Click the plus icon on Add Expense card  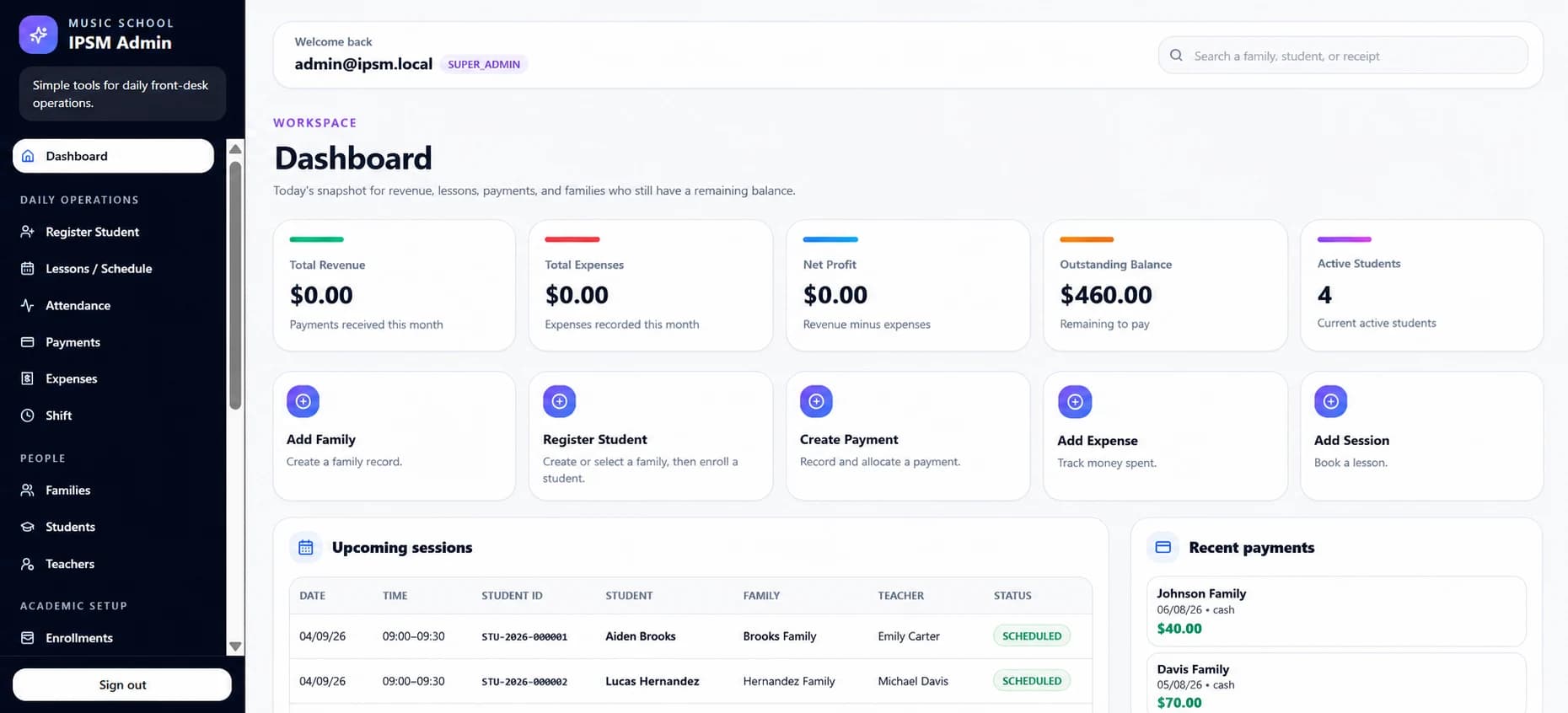point(1075,402)
